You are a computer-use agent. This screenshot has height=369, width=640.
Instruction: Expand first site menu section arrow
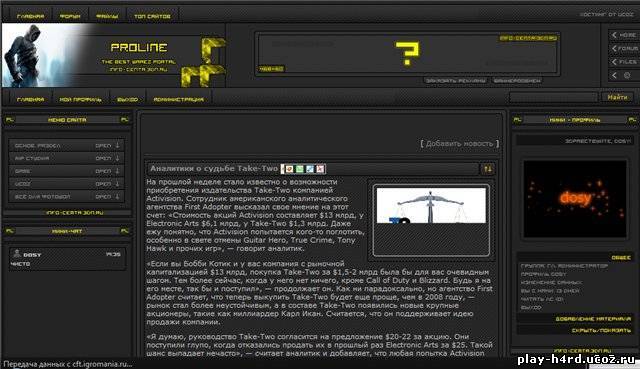click(x=118, y=145)
